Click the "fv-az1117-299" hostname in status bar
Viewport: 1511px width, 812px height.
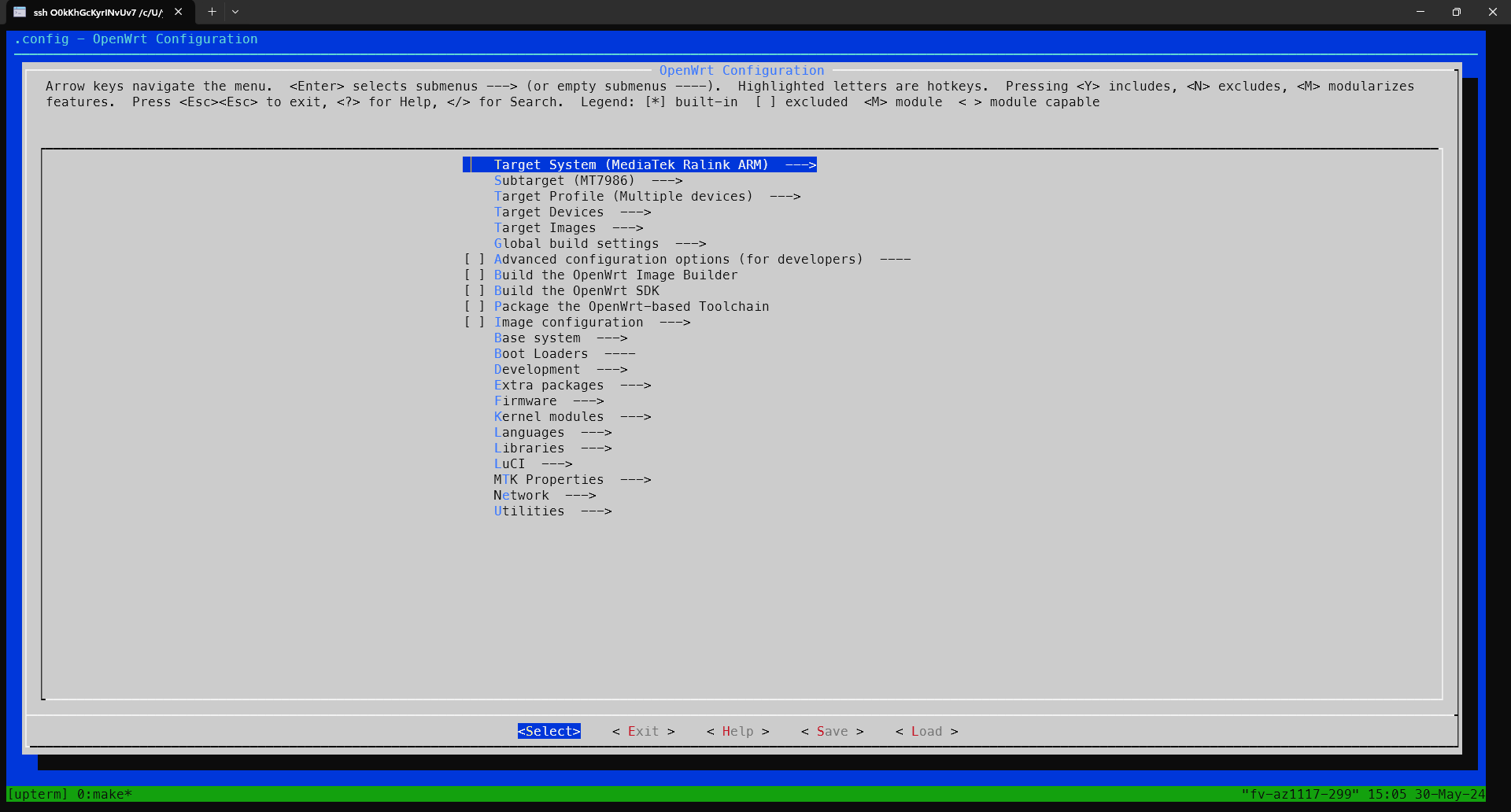point(1300,794)
